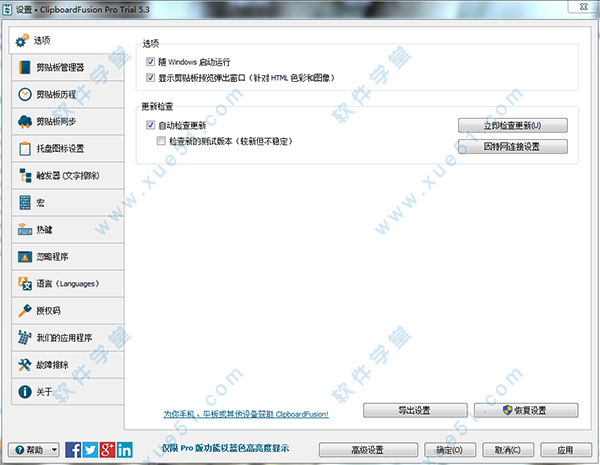Open the 关于 tab

click(x=68, y=392)
